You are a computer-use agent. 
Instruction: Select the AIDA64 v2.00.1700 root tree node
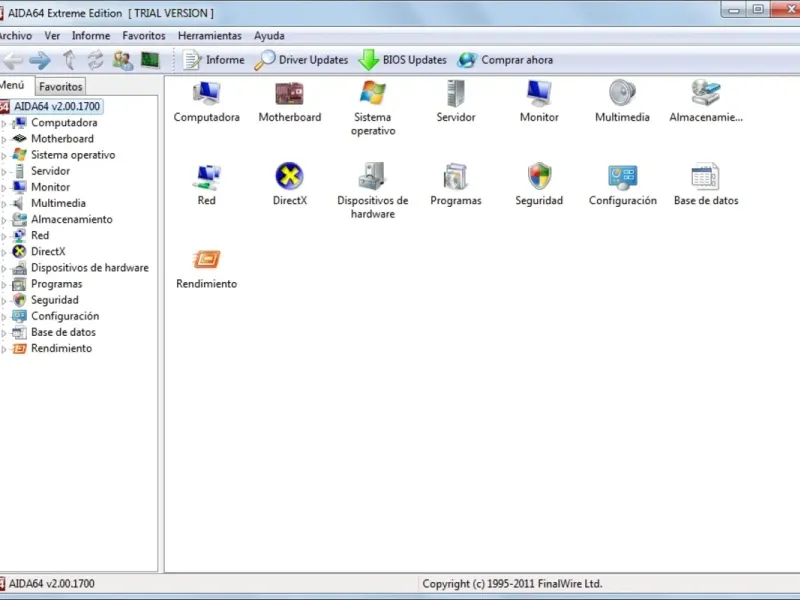(57, 106)
